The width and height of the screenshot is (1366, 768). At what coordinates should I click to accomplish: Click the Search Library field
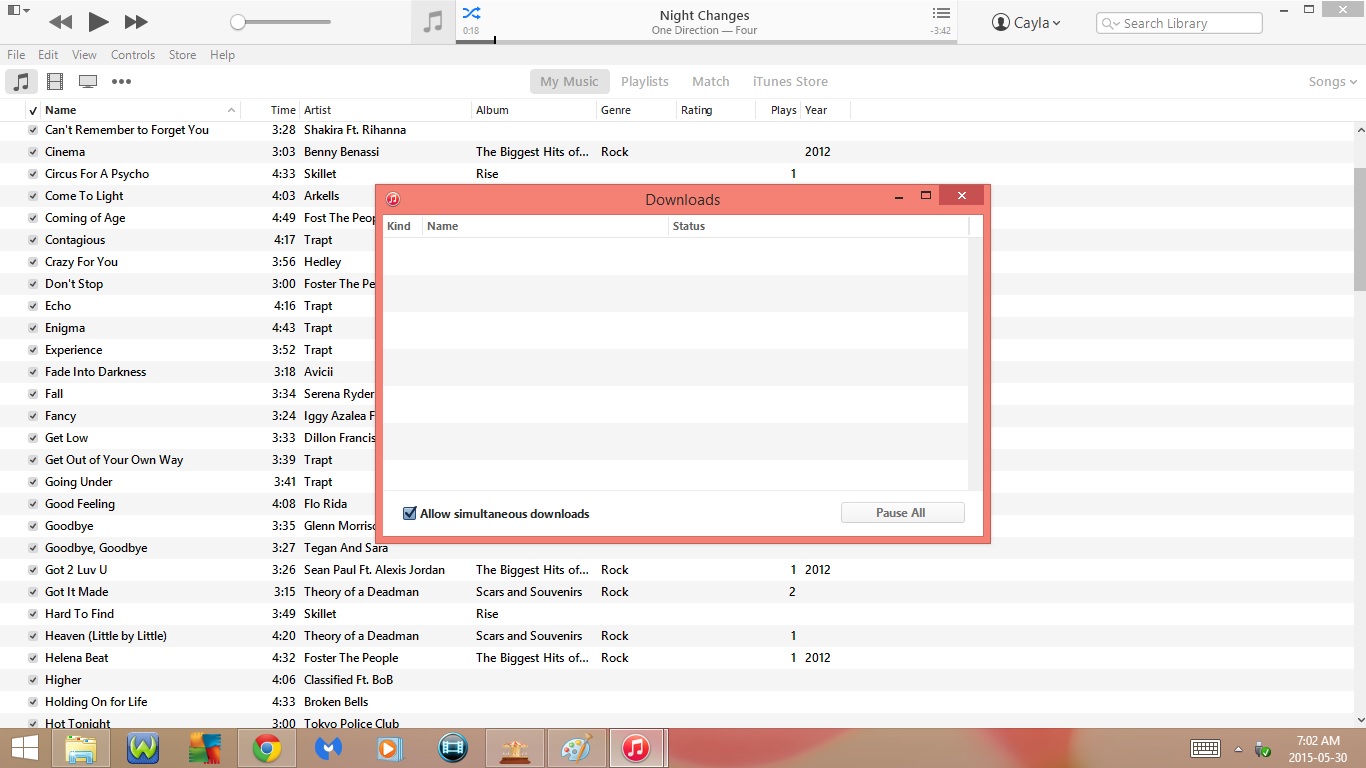point(1179,23)
